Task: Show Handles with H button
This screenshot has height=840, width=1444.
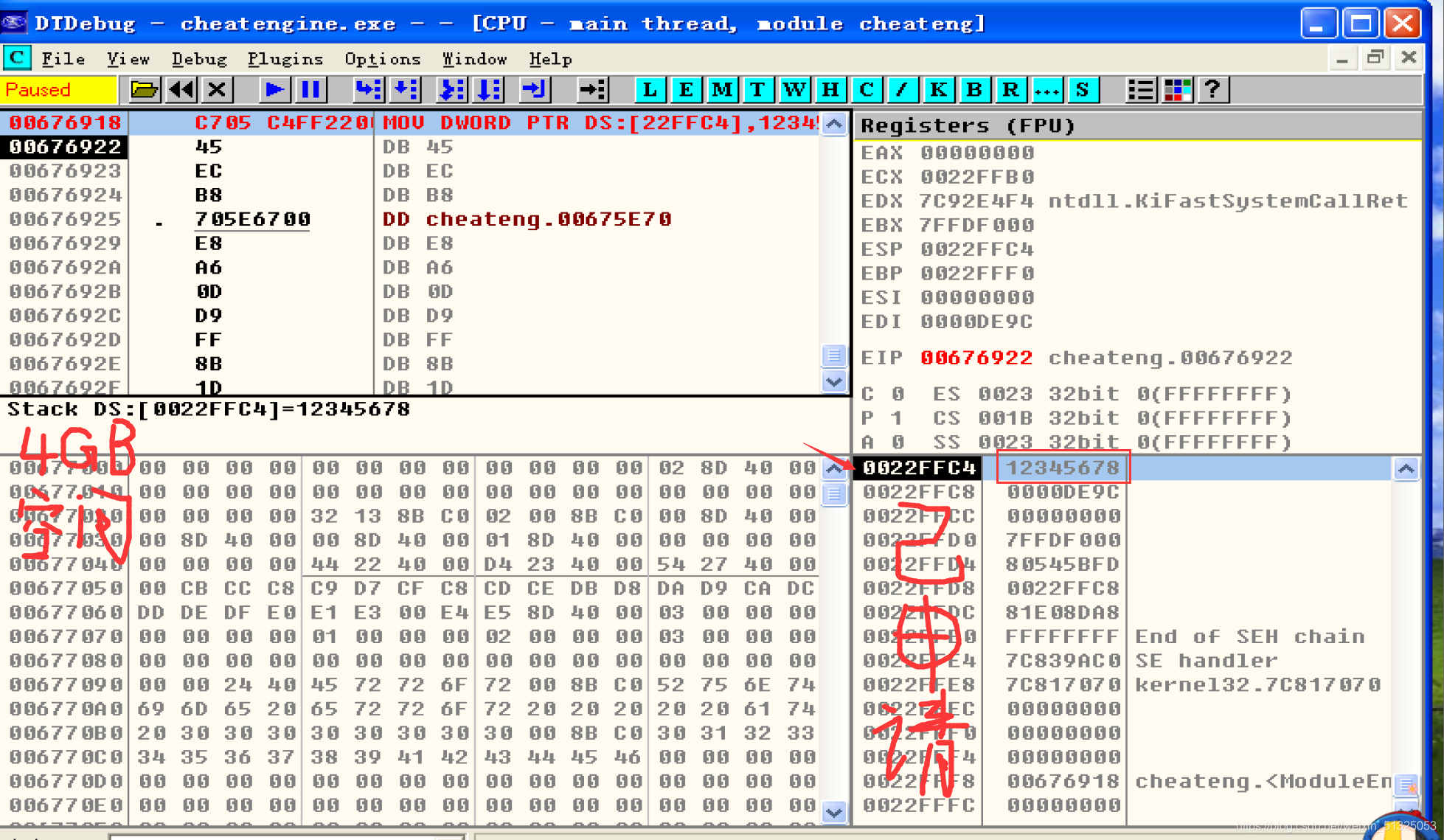Action: [x=830, y=90]
